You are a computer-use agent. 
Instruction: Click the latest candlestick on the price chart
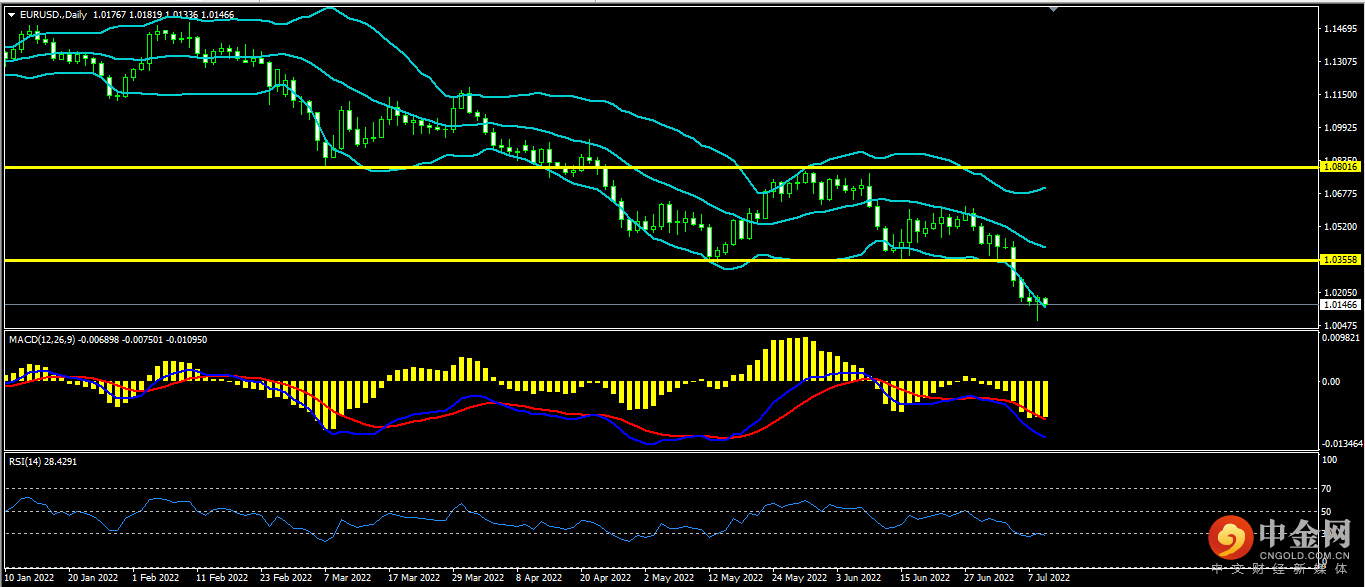[x=1046, y=301]
